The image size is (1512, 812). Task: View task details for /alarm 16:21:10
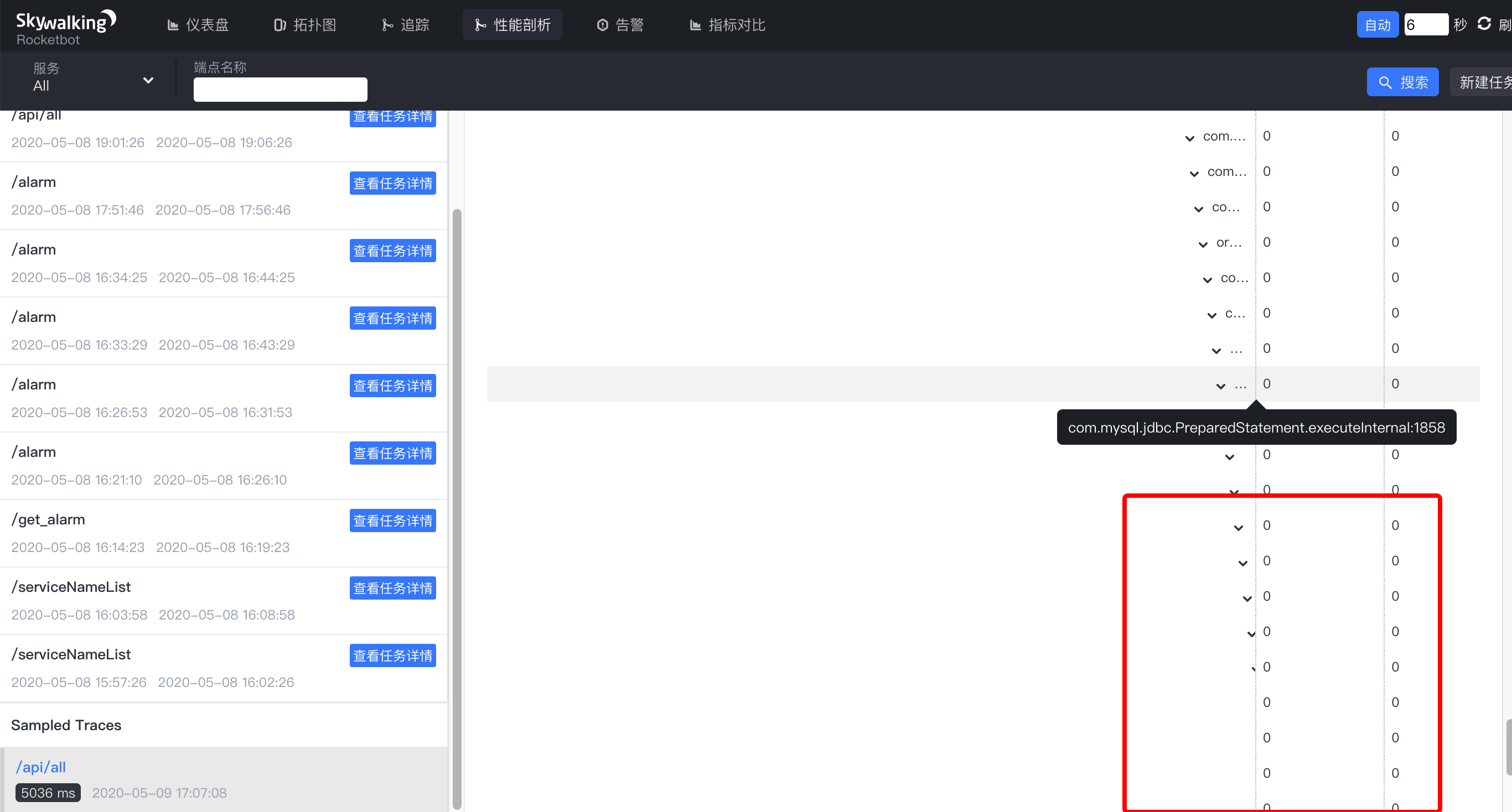393,453
